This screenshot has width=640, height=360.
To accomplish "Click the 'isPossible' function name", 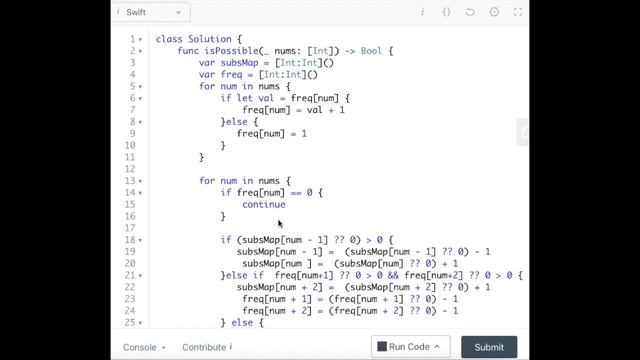I will pos(231,51).
